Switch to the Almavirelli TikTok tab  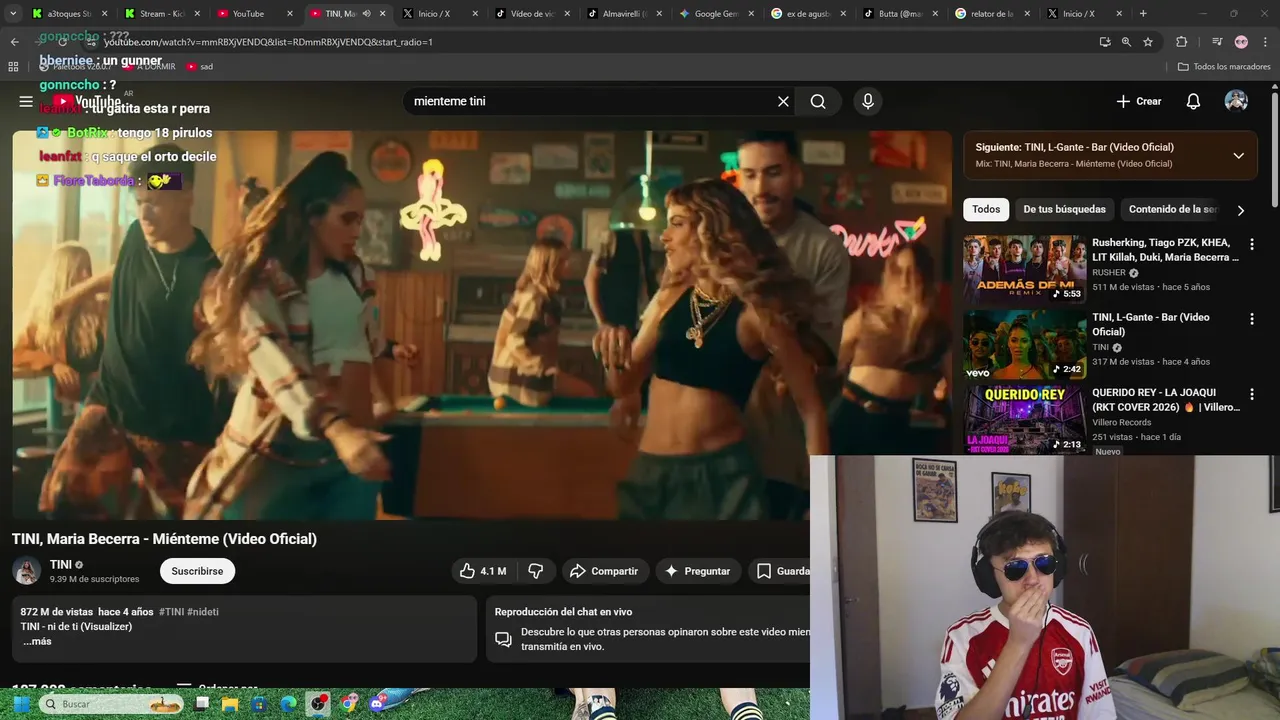[x=623, y=14]
